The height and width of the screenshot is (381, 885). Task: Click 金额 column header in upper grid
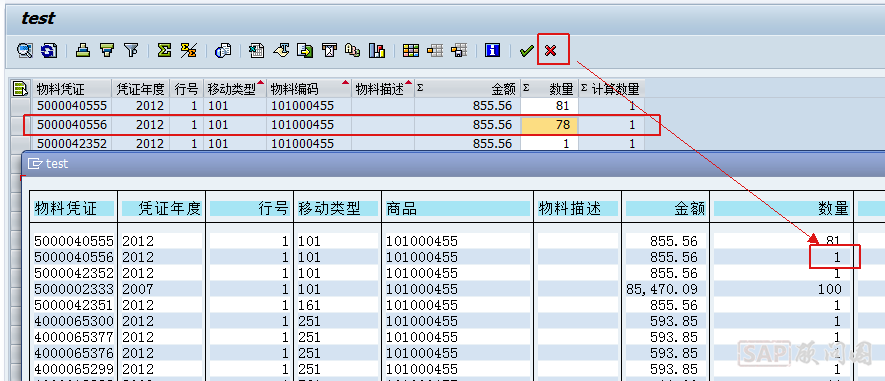(467, 89)
